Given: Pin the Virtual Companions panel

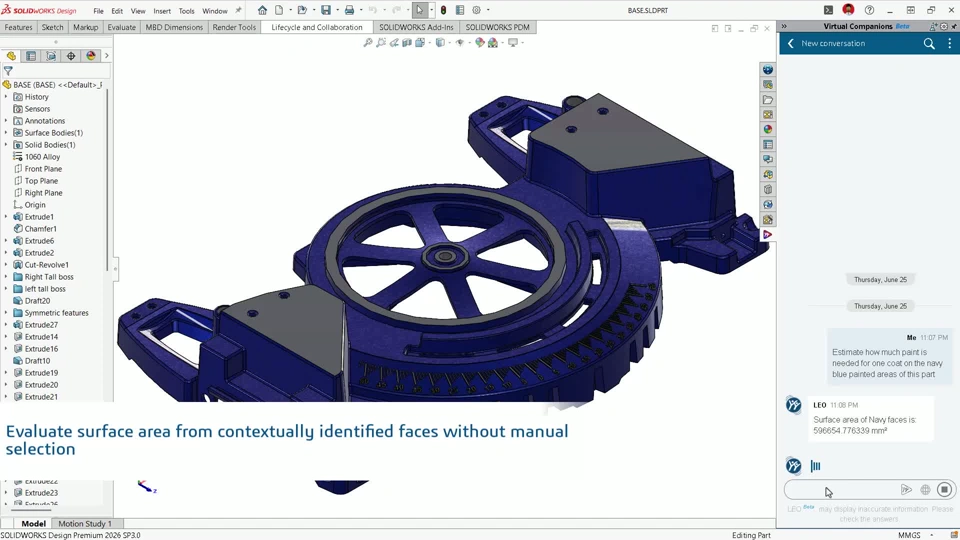Looking at the screenshot, I should [953, 26].
